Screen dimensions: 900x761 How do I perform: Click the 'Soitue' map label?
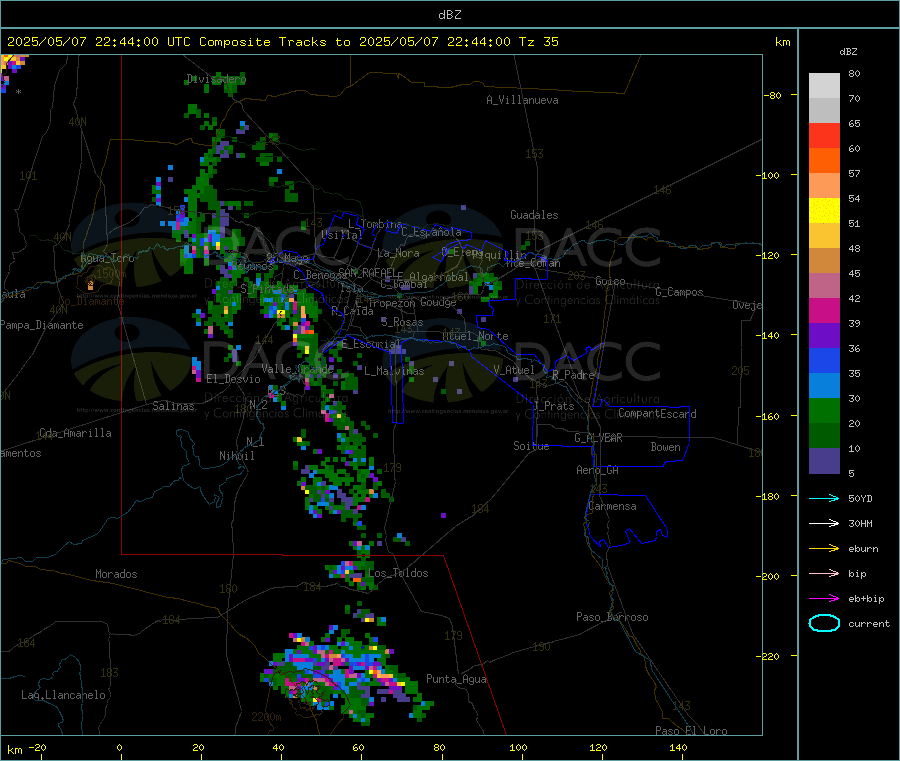(x=531, y=446)
